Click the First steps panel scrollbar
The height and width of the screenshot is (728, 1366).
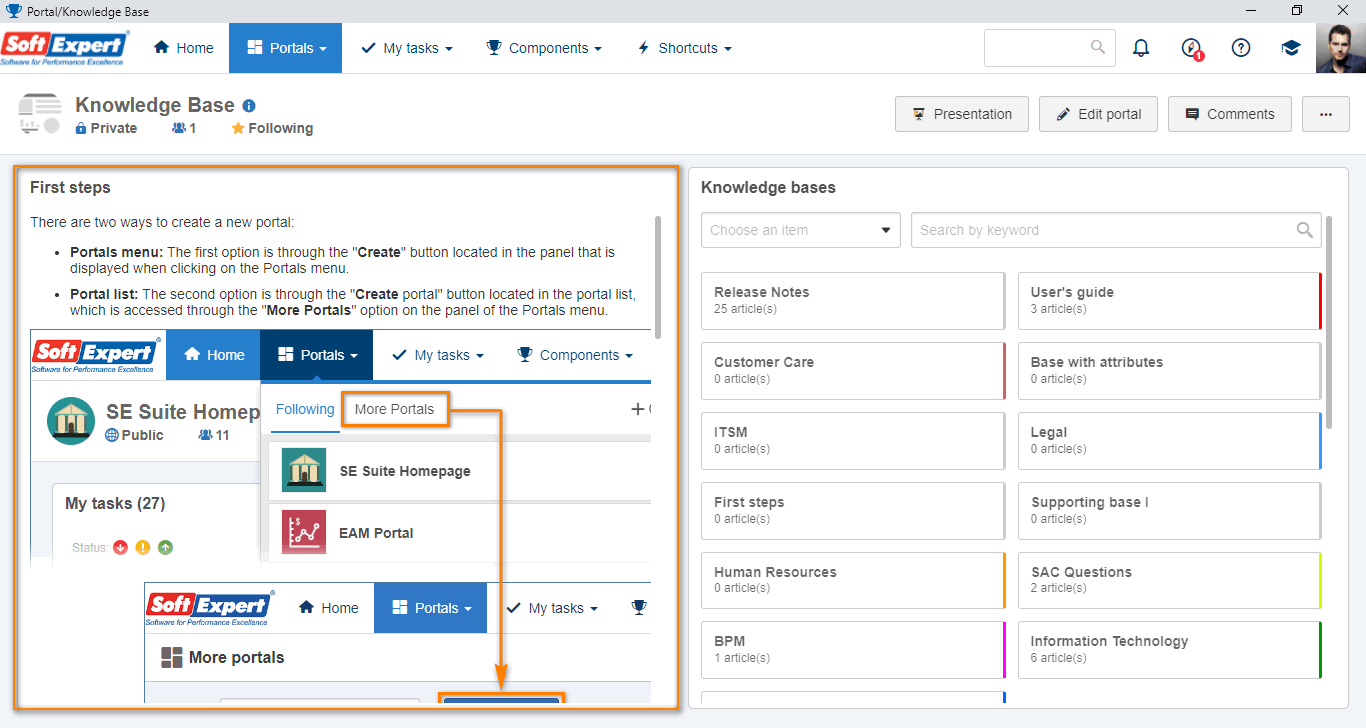[657, 277]
